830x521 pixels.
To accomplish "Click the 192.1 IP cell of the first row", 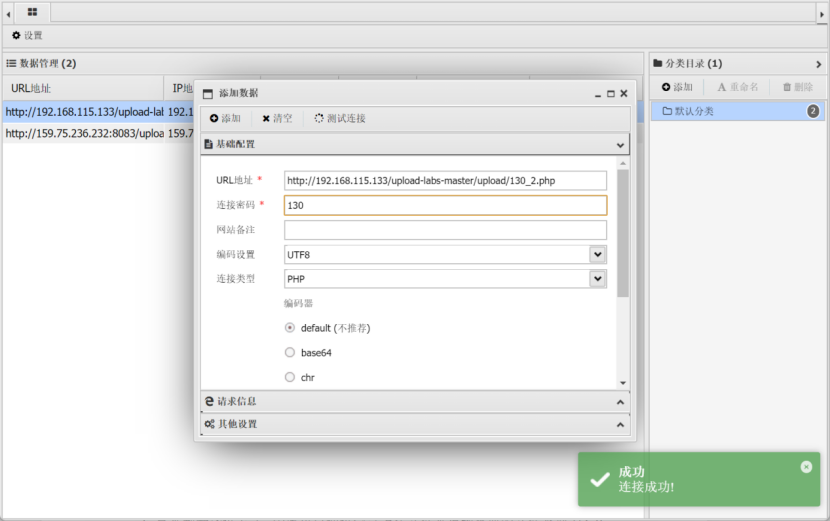I will click(x=181, y=112).
